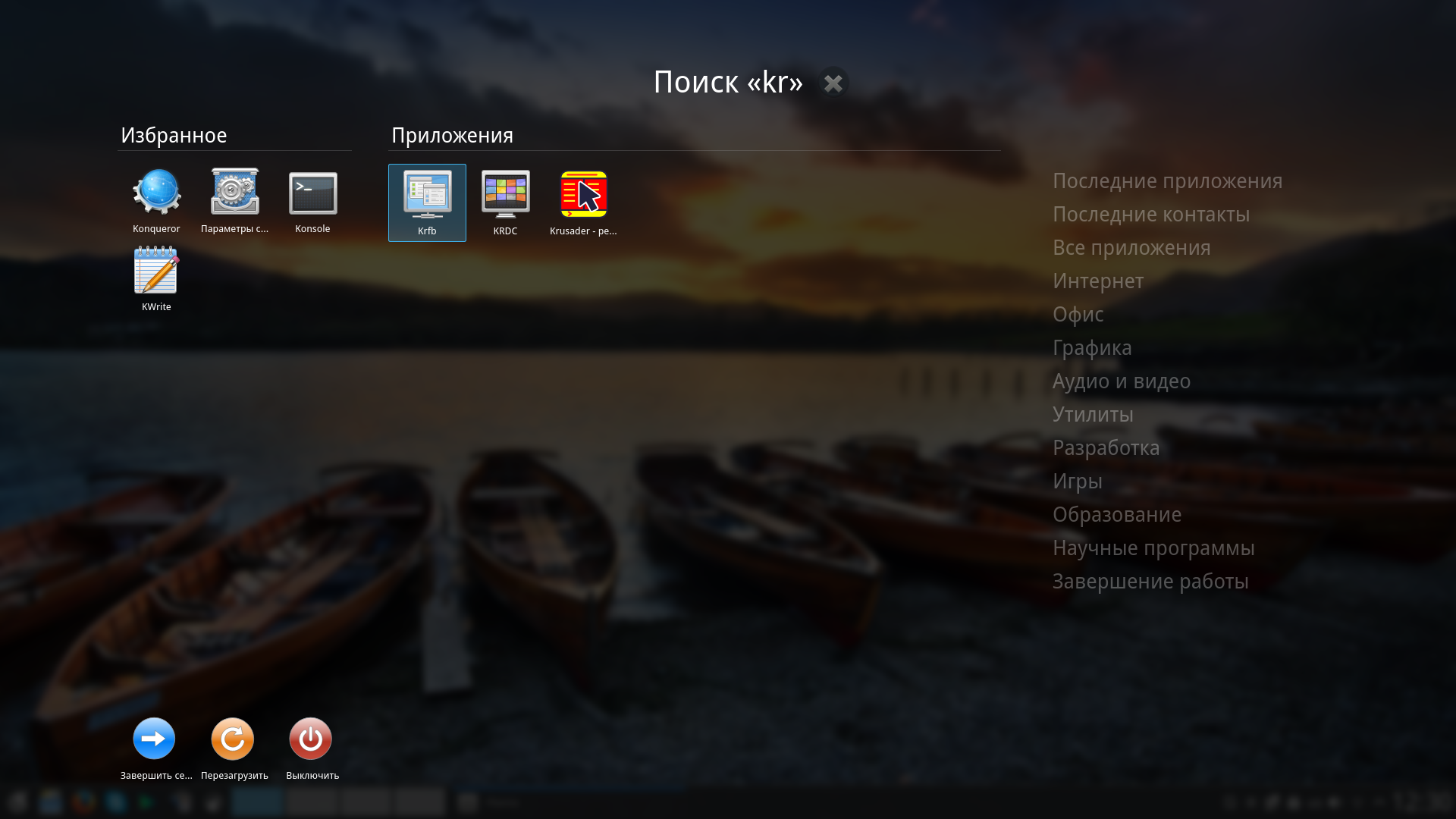Open the Утилиты category

pos(1092,415)
